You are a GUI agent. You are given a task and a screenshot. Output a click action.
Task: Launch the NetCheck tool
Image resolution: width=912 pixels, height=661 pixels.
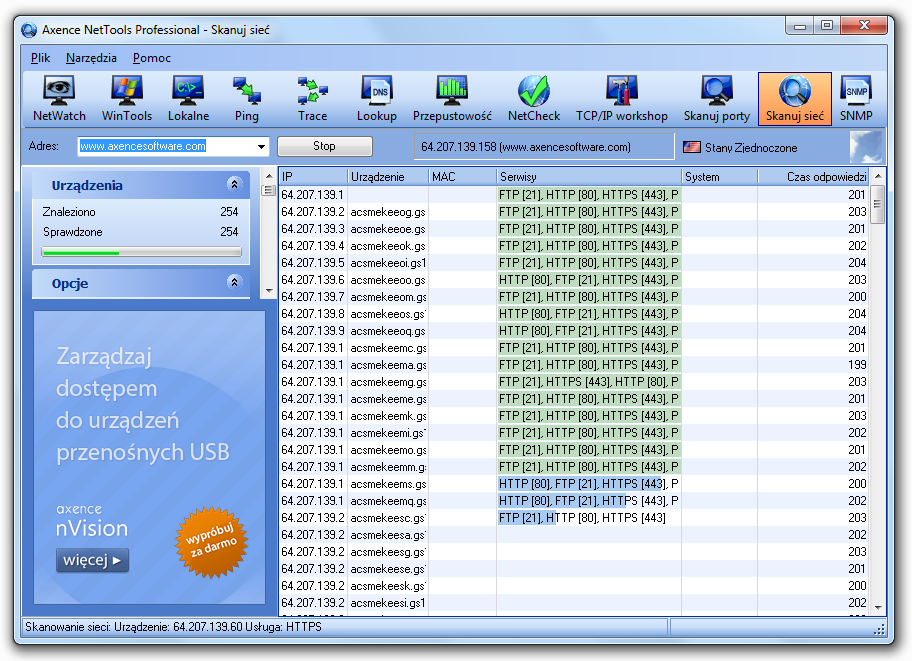[x=533, y=99]
